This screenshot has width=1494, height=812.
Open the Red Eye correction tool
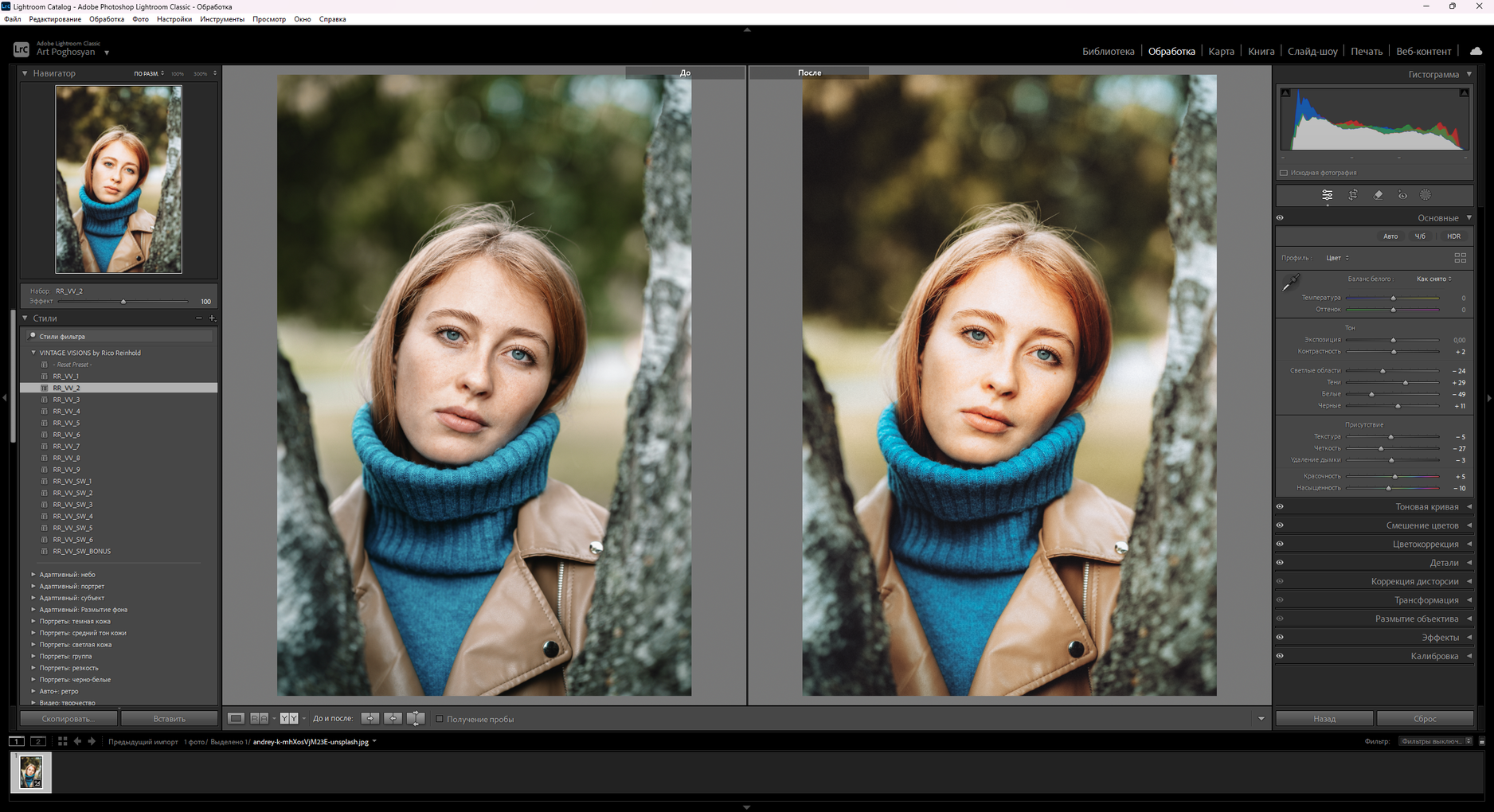(1402, 195)
